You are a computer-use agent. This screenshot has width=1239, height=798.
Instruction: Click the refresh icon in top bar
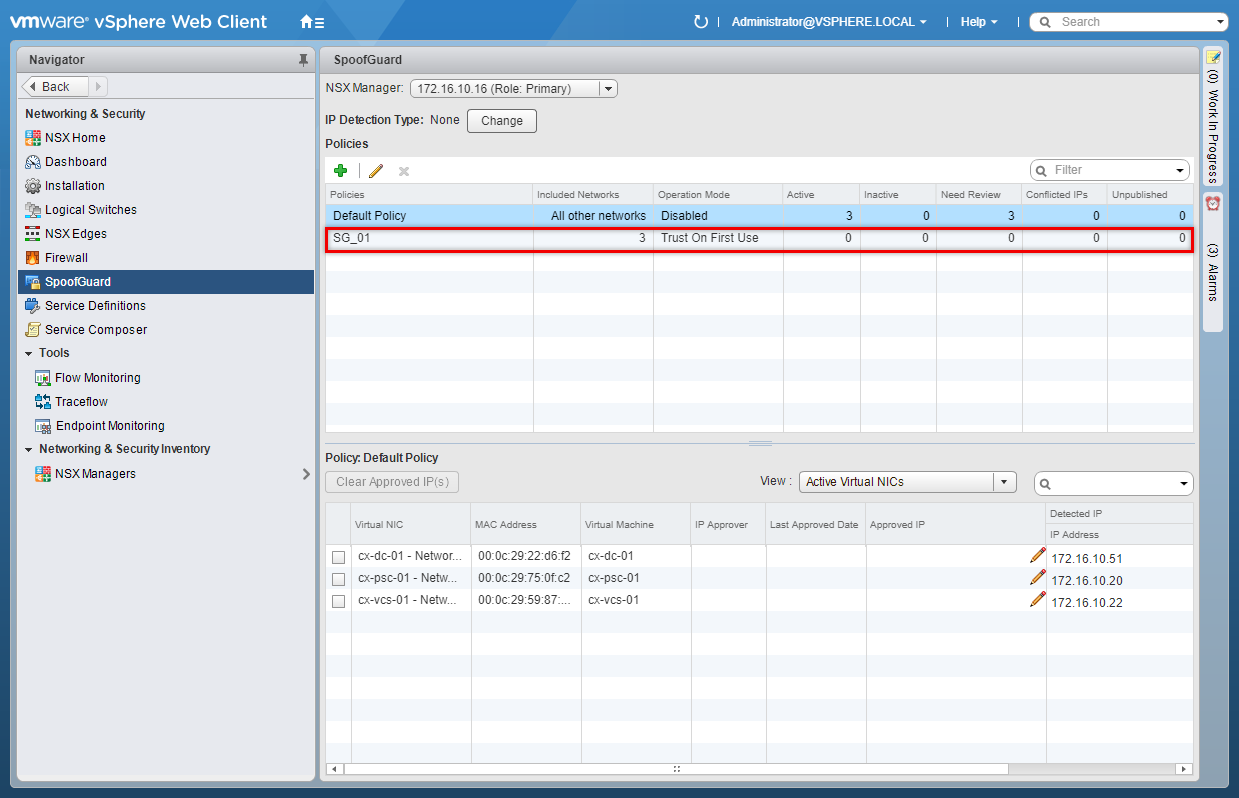pyautogui.click(x=701, y=22)
